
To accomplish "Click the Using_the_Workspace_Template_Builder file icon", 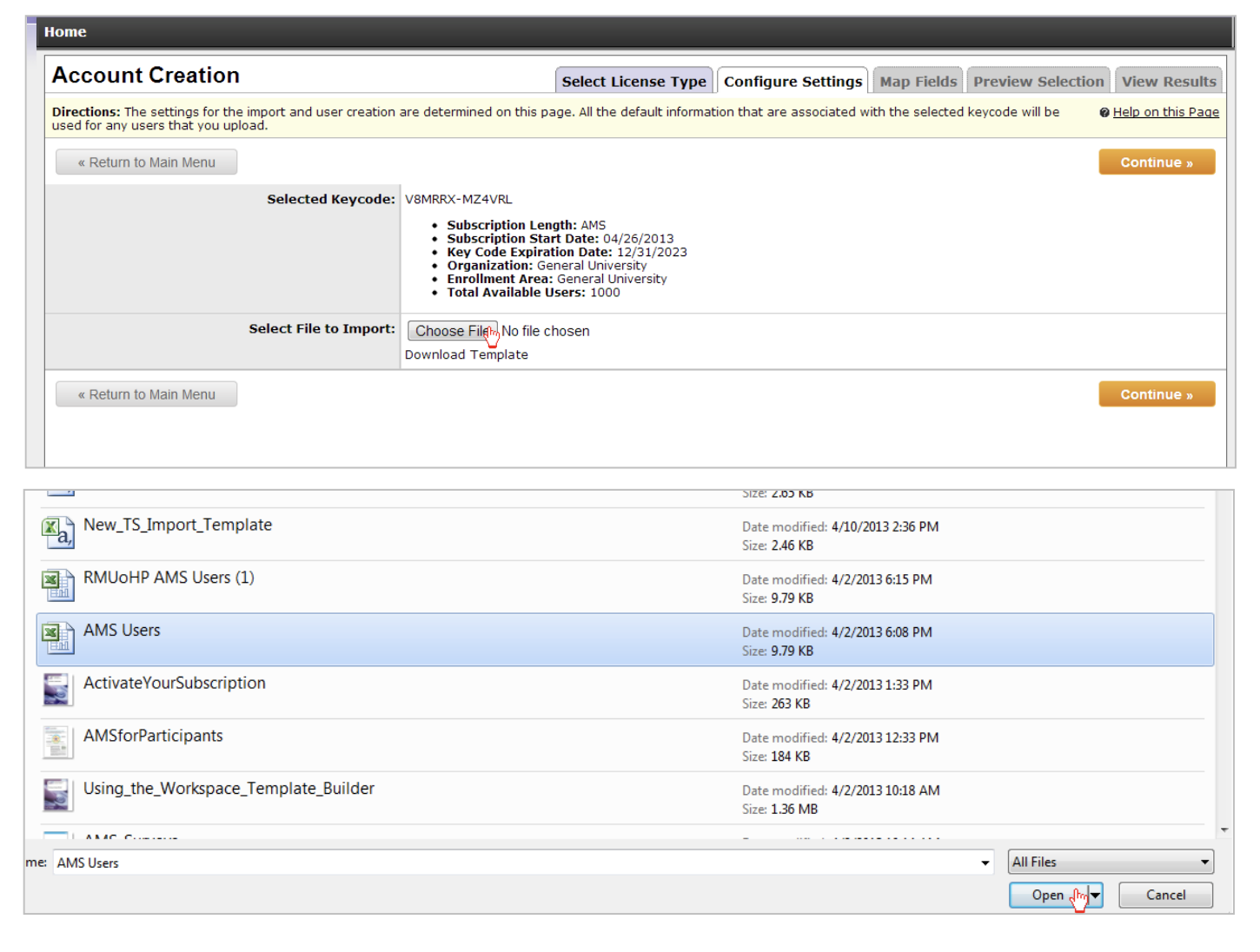I will [x=57, y=795].
